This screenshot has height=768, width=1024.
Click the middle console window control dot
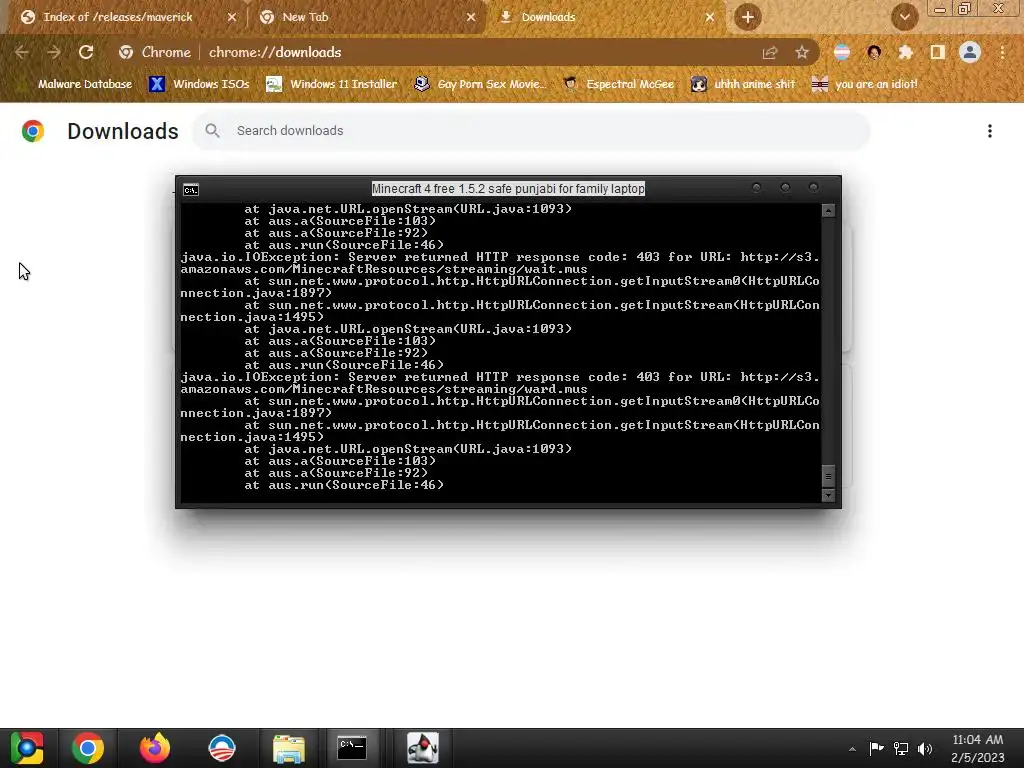pos(785,188)
